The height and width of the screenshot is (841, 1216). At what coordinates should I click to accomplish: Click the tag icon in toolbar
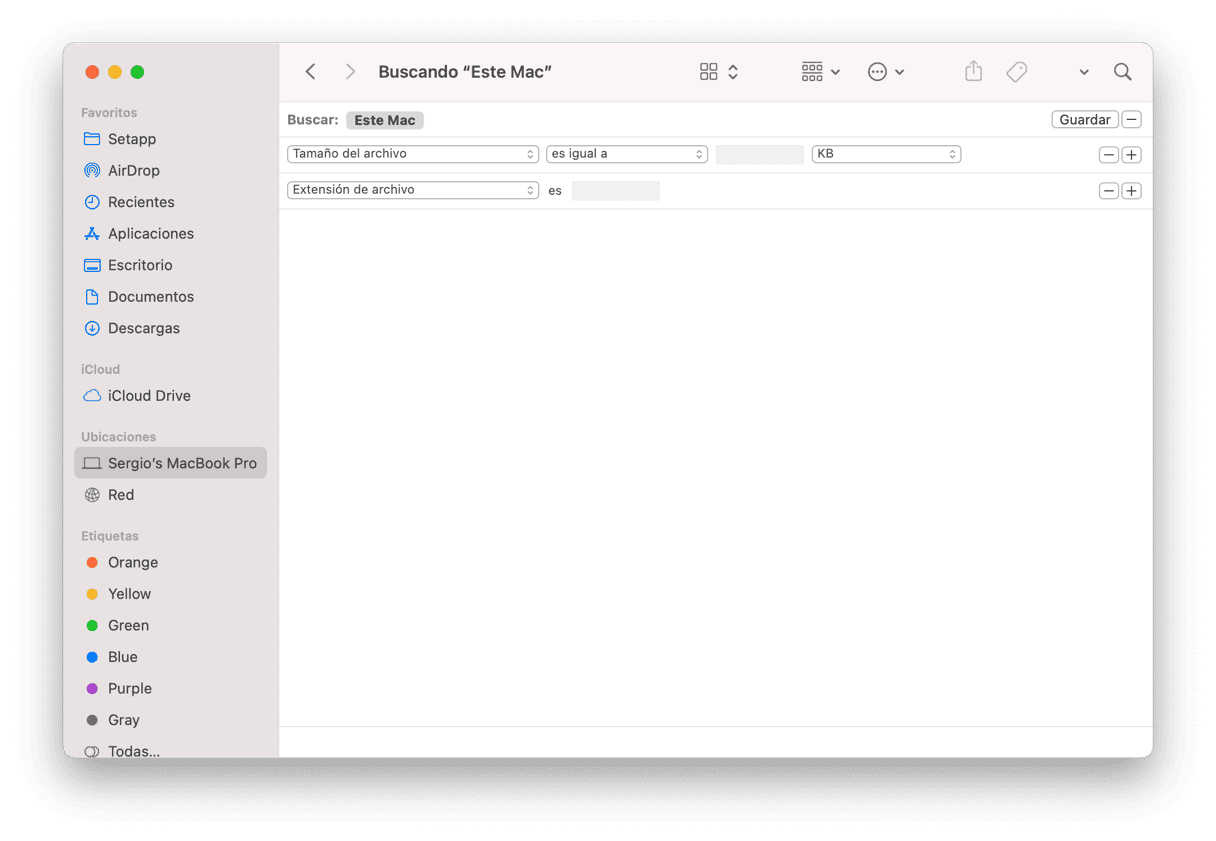[x=1017, y=72]
